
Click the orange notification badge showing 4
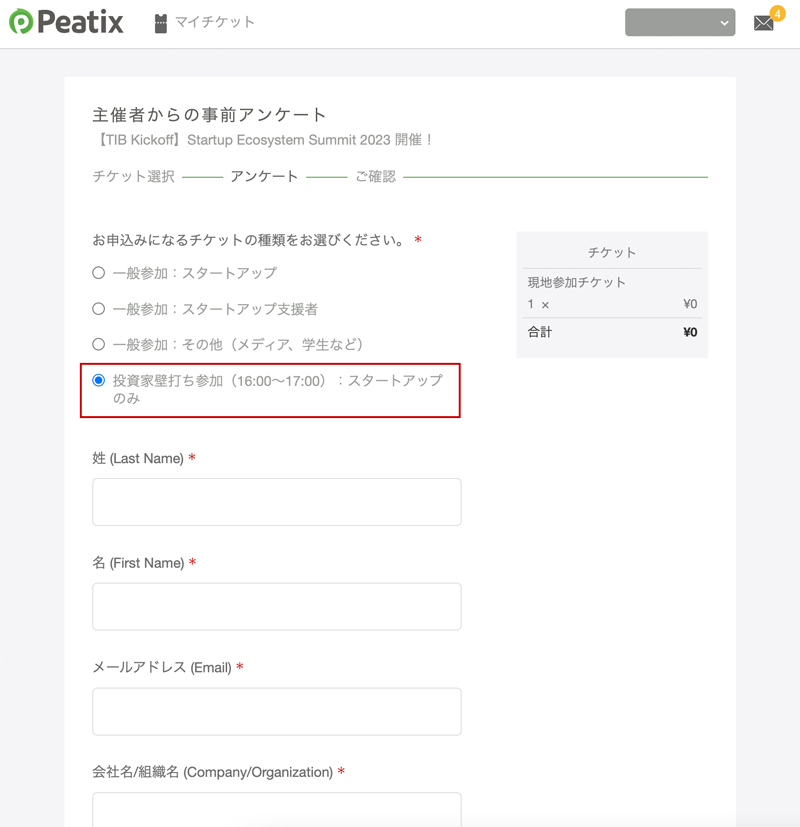coord(777,13)
